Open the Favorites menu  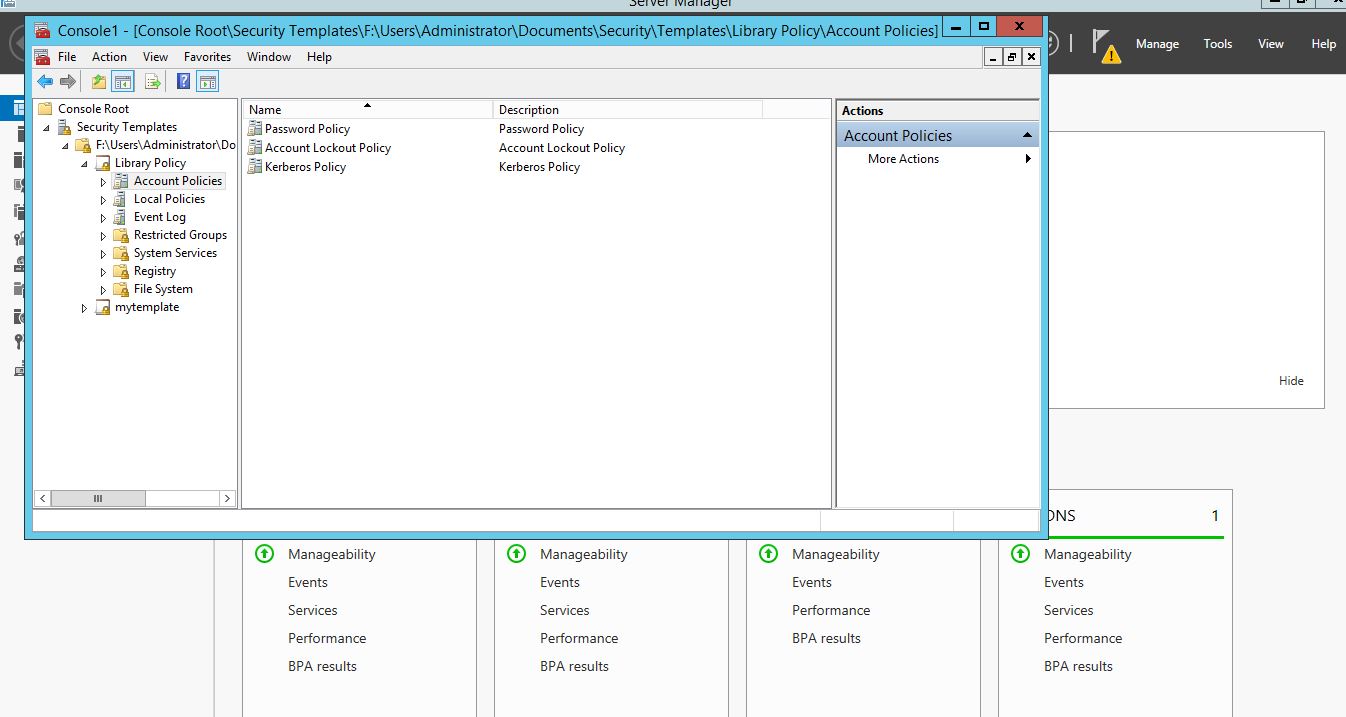207,57
